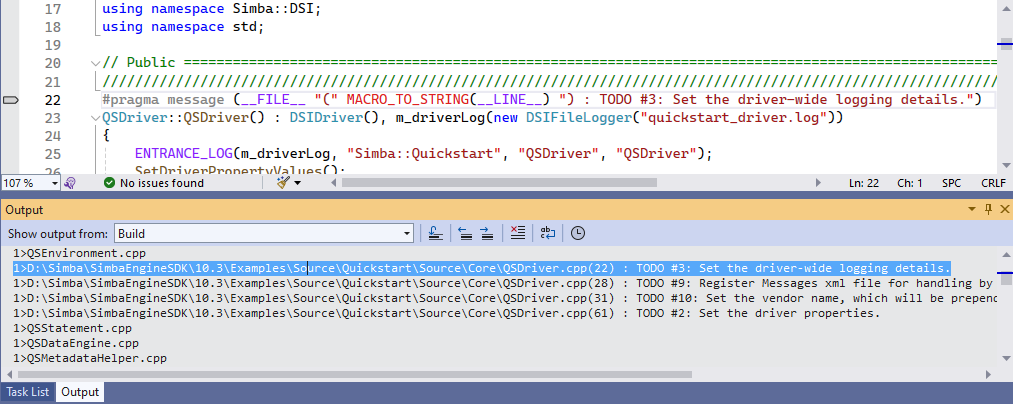Image resolution: width=1013 pixels, height=404 pixels.
Task: Click the intellicode icon beside zoom level
Action: point(70,183)
